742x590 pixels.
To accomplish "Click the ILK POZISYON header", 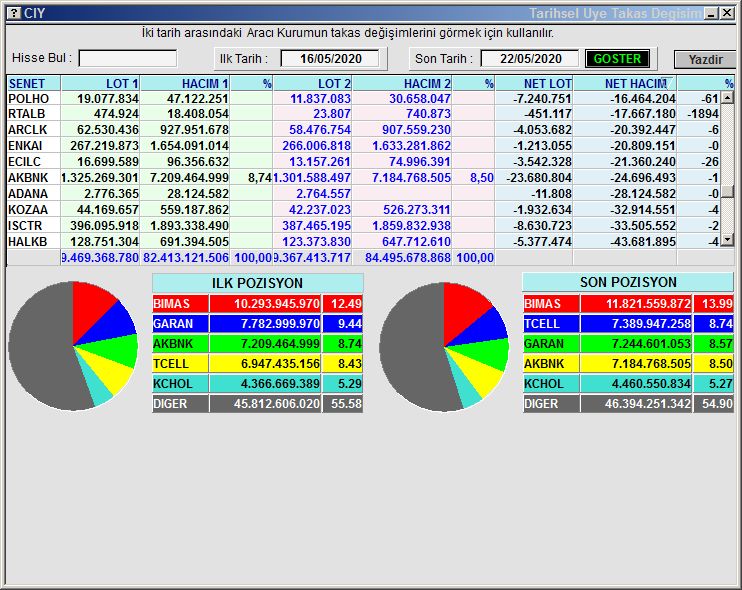I will (x=257, y=283).
